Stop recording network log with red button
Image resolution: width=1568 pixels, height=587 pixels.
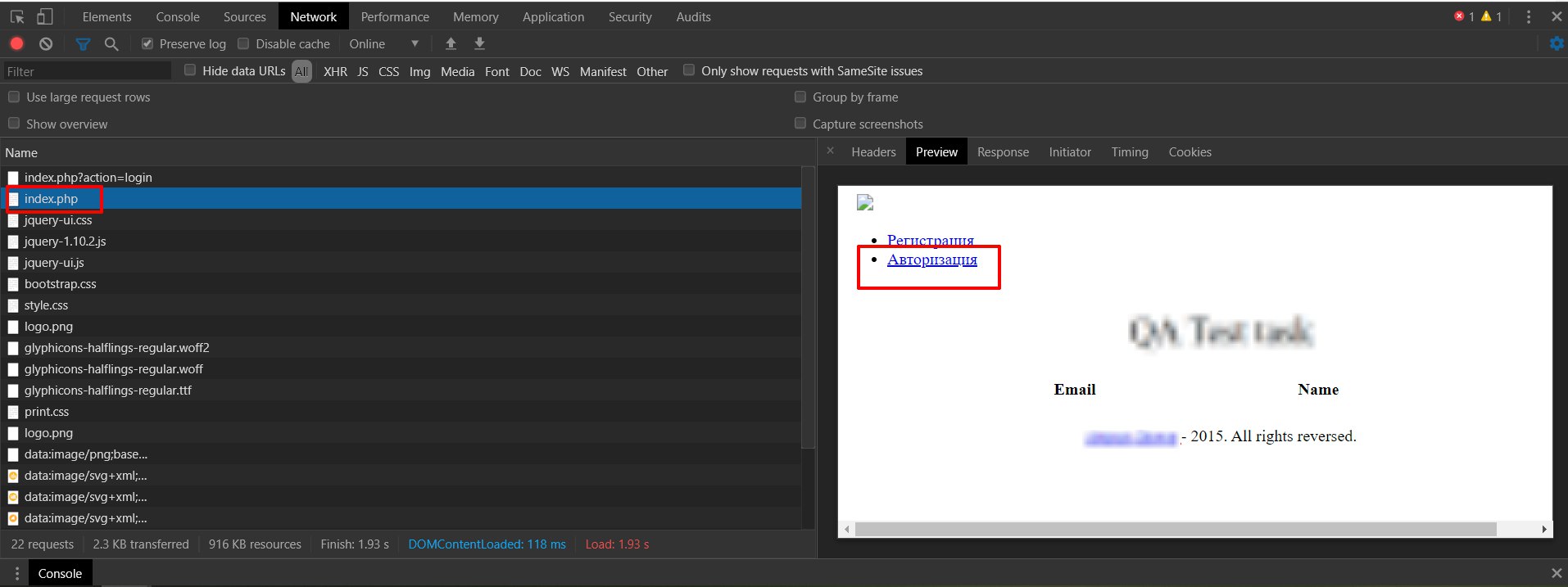tap(16, 44)
